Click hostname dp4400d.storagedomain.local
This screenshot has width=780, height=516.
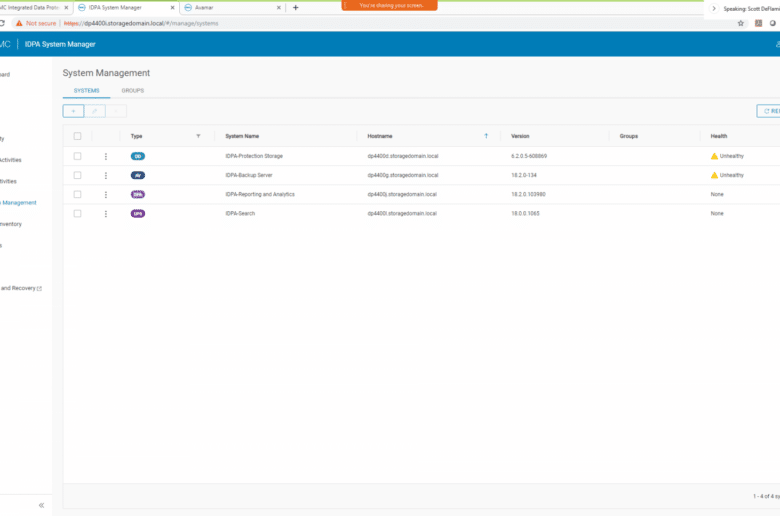click(x=403, y=156)
